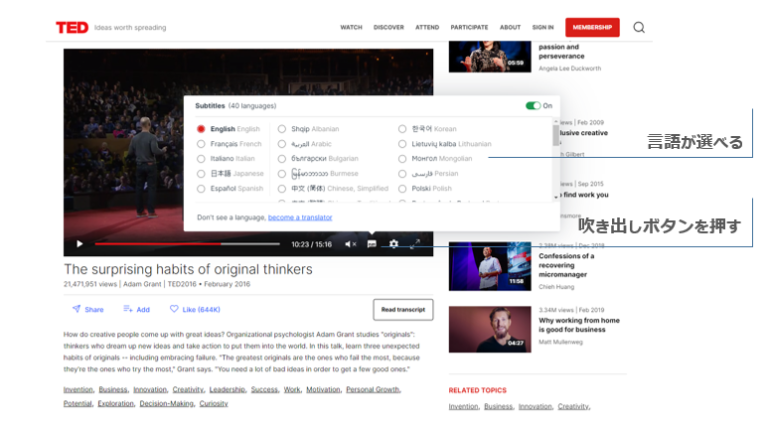
Task: Click the Innovation tag under the description
Action: (x=150, y=389)
